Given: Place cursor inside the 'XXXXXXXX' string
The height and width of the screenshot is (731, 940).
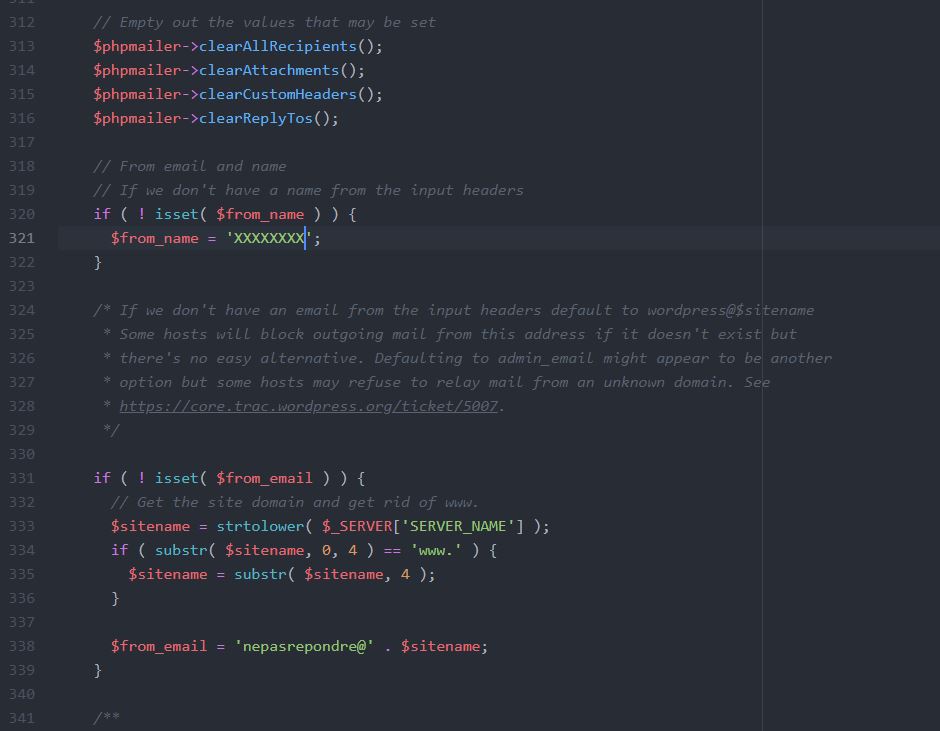Looking at the screenshot, I should pyautogui.click(x=265, y=238).
